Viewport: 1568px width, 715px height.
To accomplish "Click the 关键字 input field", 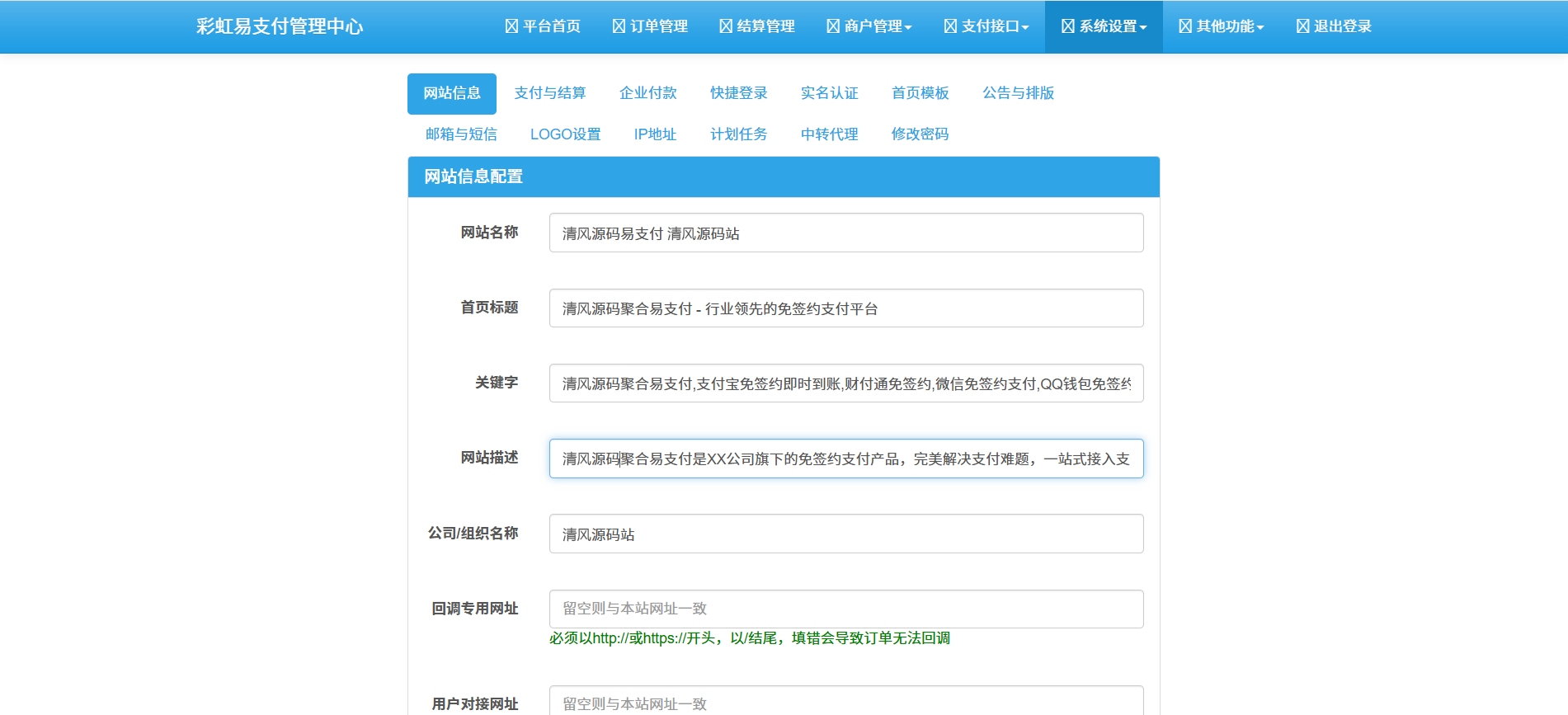I will 845,383.
